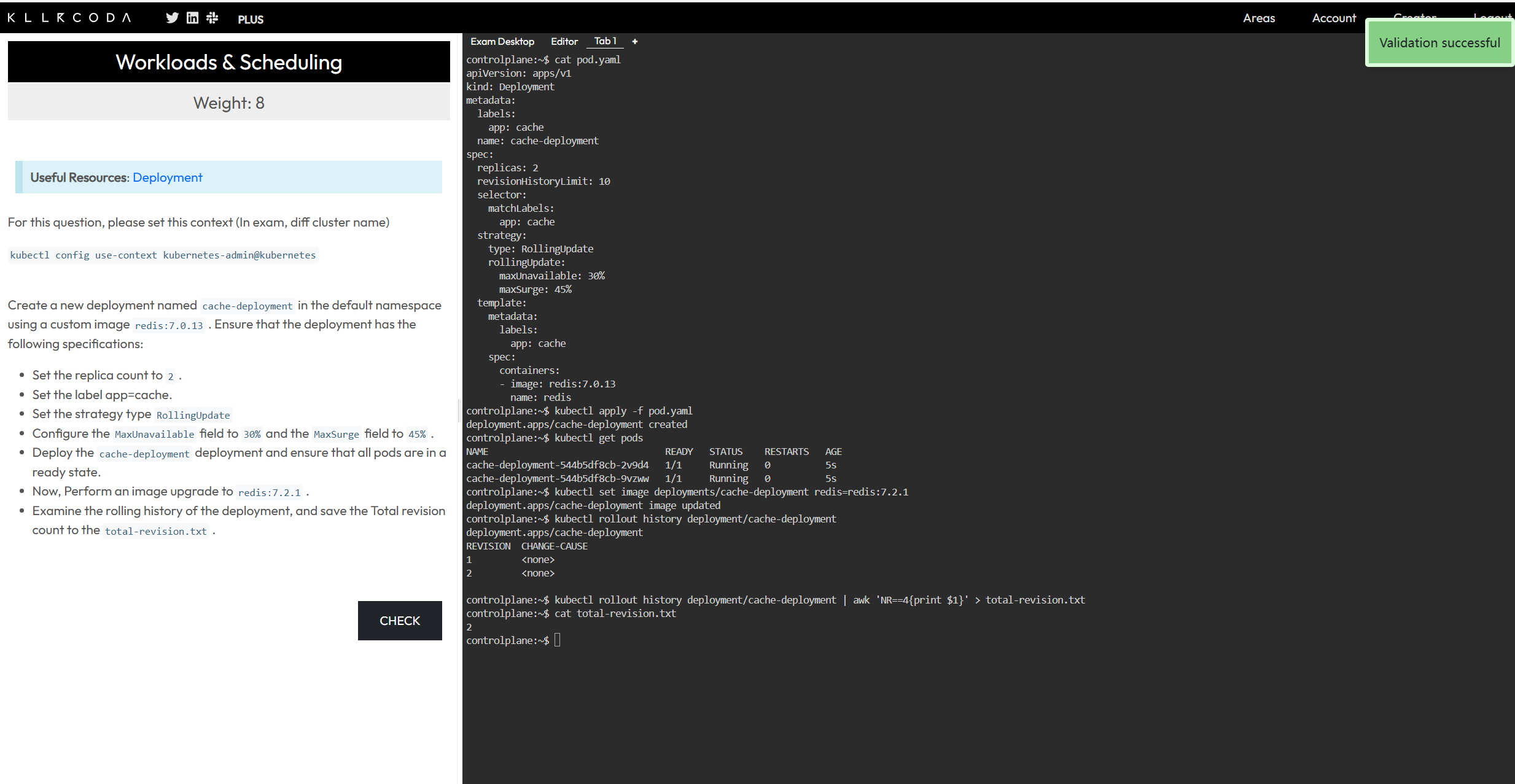The image size is (1515, 784).
Task: Dismiss the Validation successful notification
Action: (1439, 43)
